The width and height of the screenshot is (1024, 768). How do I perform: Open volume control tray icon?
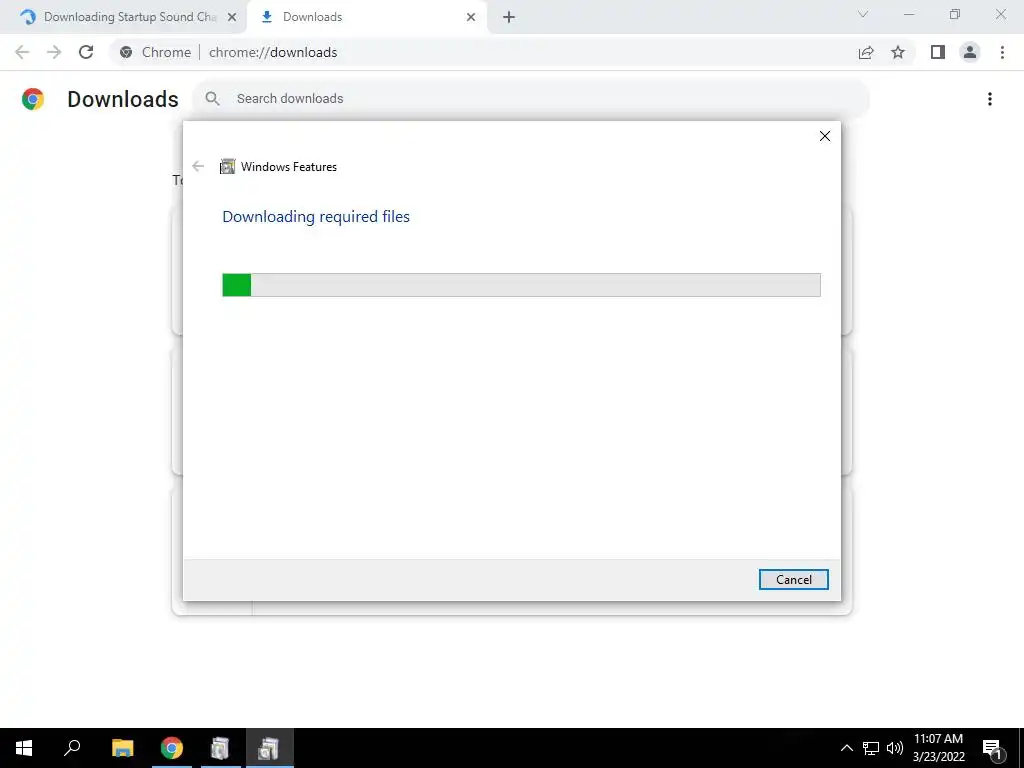(x=895, y=748)
